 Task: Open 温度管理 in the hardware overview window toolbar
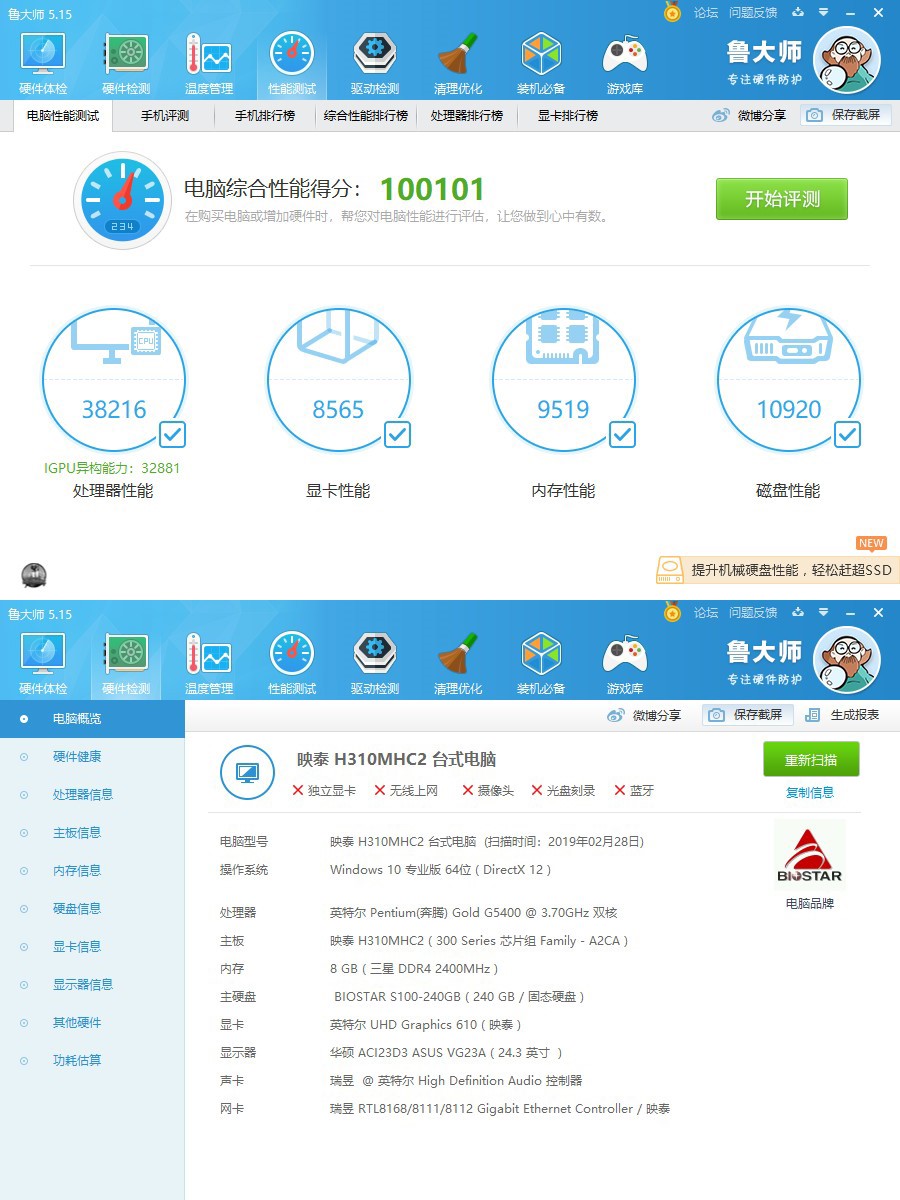click(x=209, y=665)
